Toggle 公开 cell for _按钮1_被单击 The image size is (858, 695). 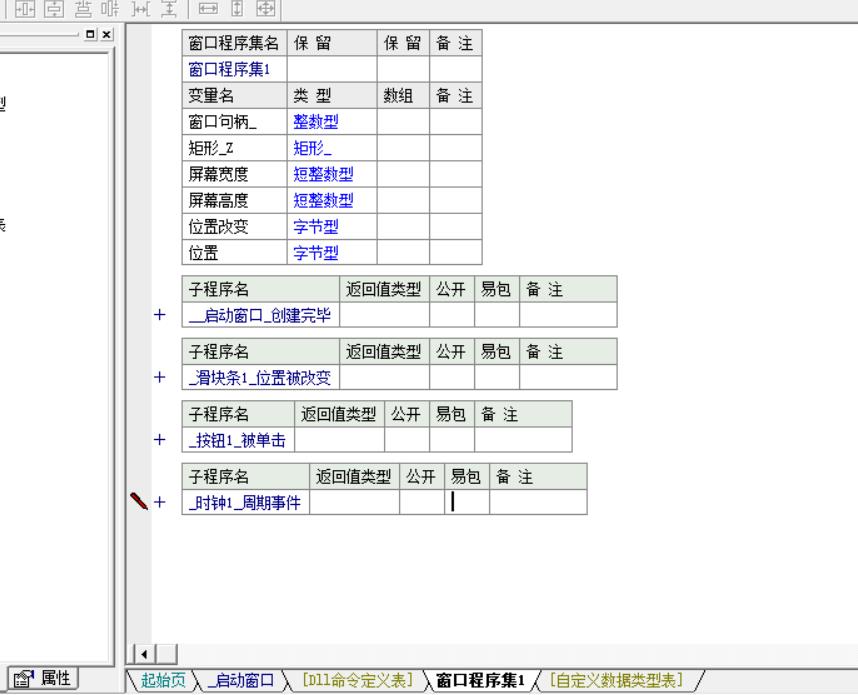[406, 439]
